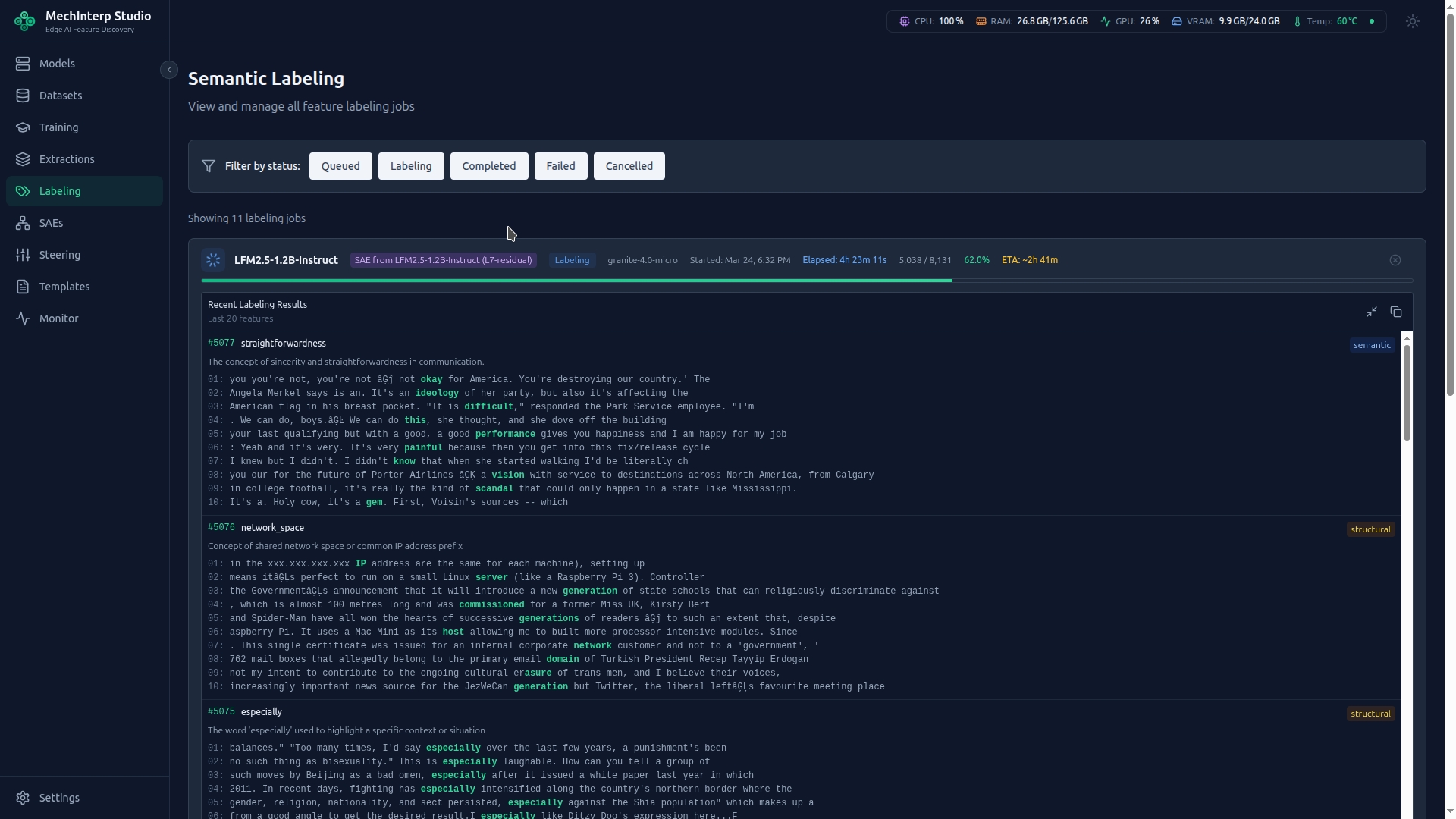Viewport: 1456px width, 819px height.
Task: Select Labeling in the sidebar
Action: pos(84,191)
